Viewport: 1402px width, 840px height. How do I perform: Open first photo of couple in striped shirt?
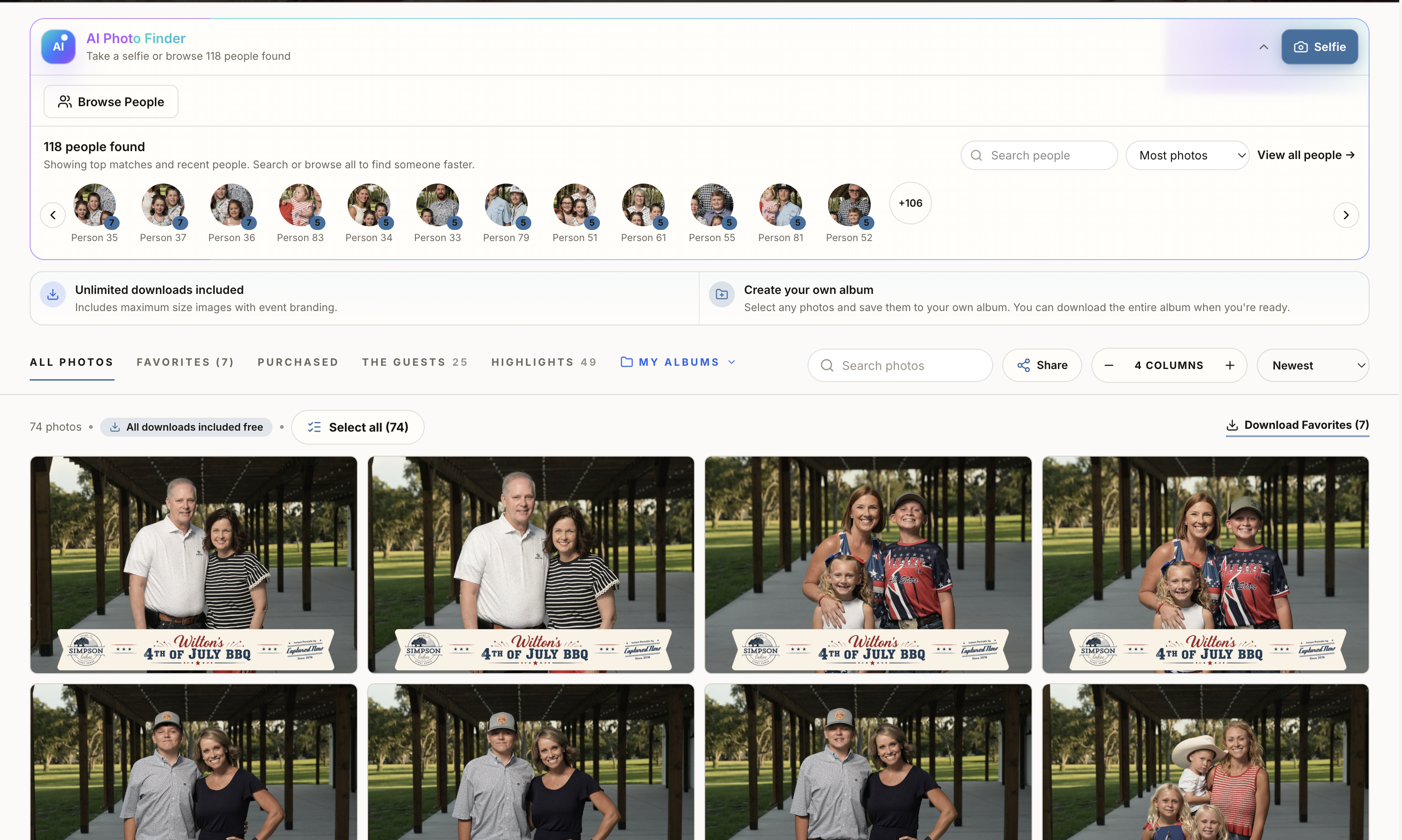194,565
